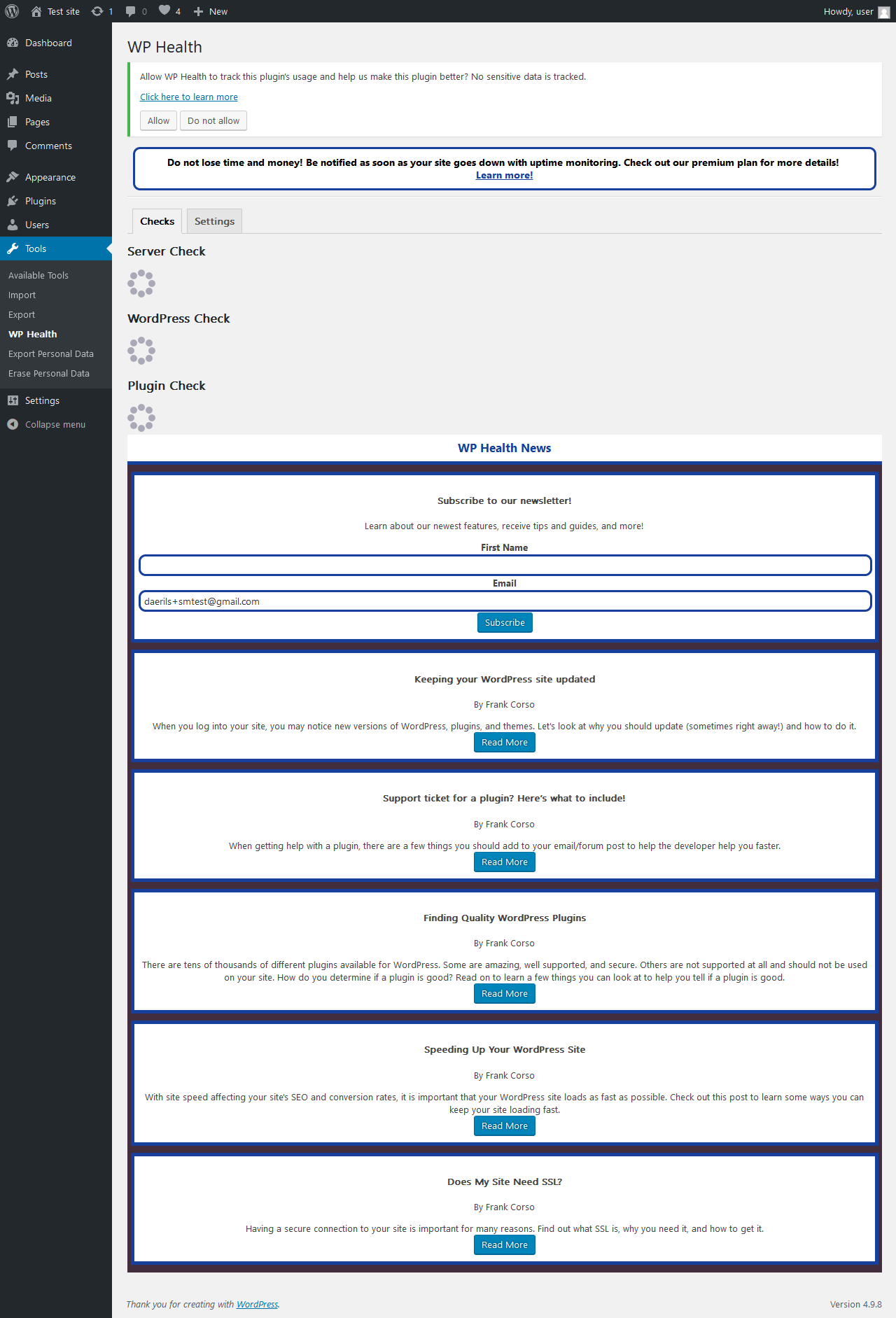This screenshot has width=896, height=1318.
Task: Read More on Speeding Up article
Action: [505, 1126]
